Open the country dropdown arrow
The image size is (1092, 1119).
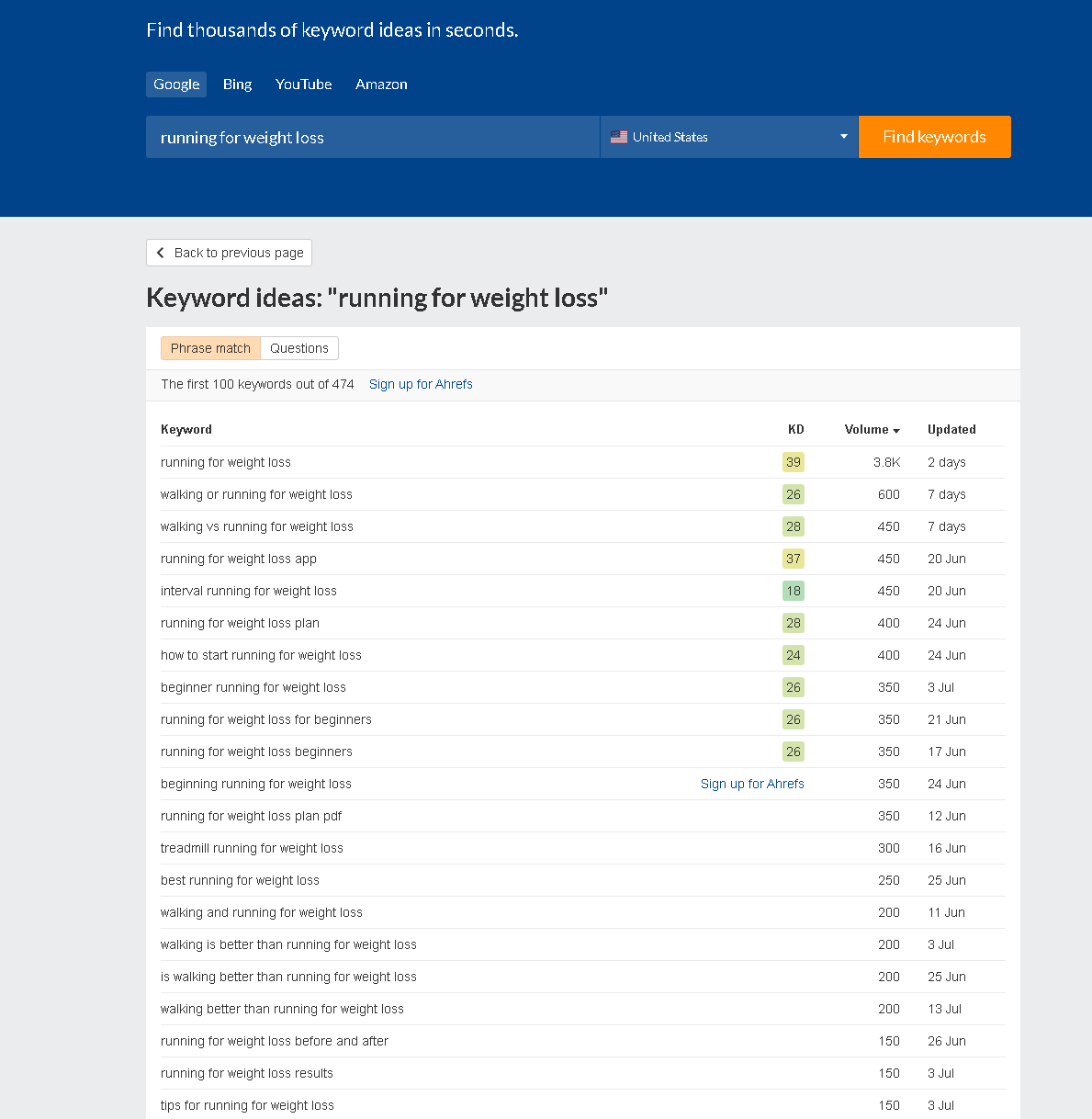844,137
